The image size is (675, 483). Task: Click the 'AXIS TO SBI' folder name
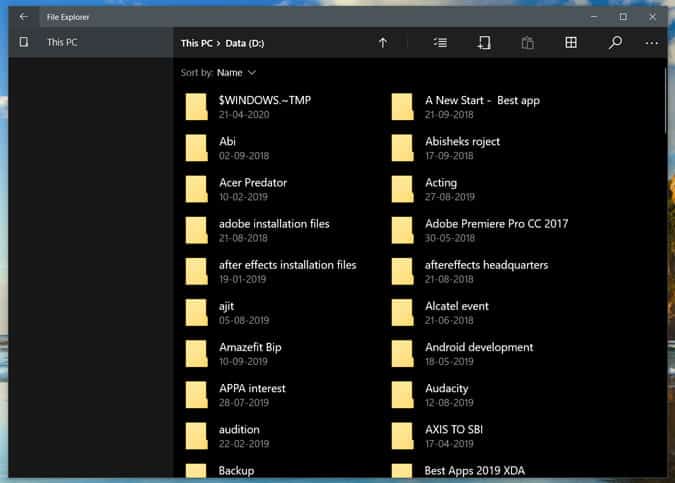[x=454, y=429]
